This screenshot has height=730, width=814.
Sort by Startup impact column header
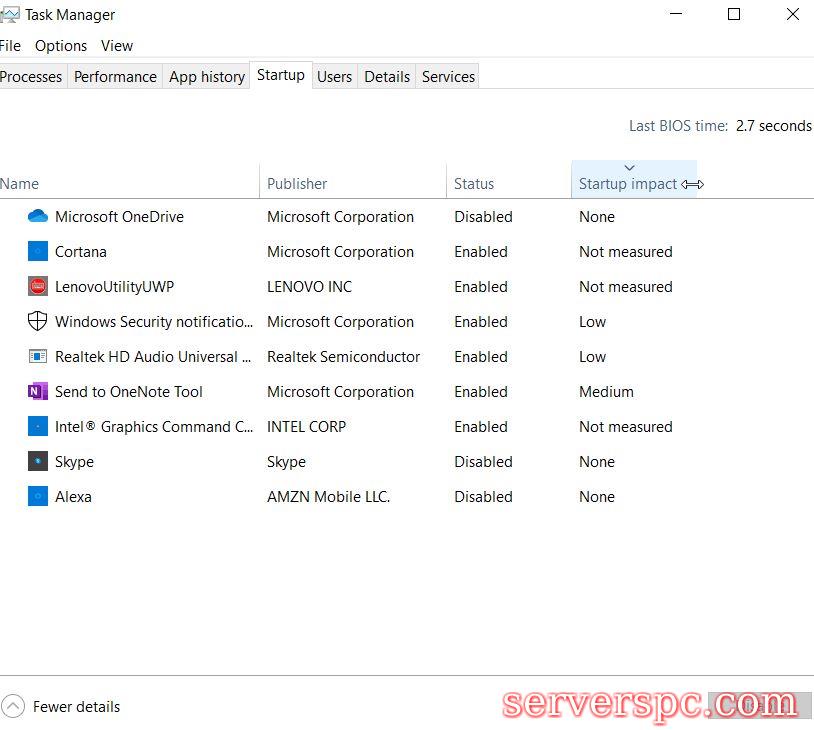pos(627,184)
